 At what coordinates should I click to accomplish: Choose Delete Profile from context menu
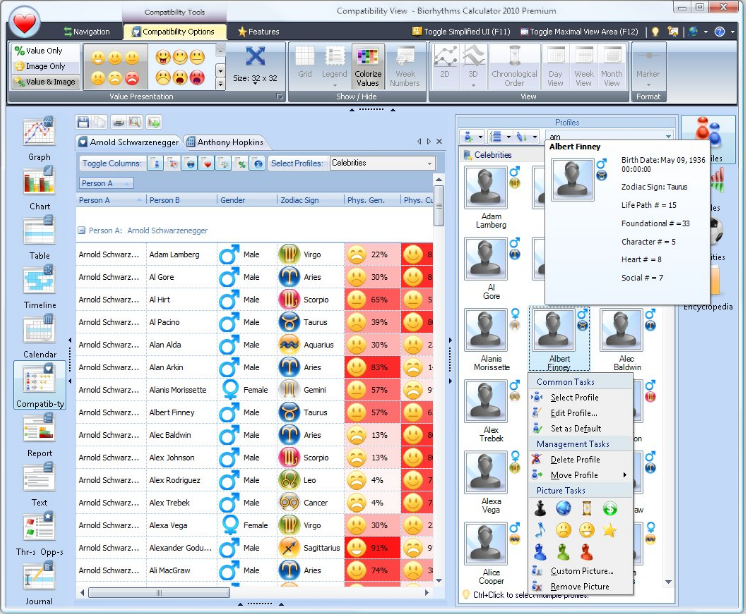(x=580, y=459)
